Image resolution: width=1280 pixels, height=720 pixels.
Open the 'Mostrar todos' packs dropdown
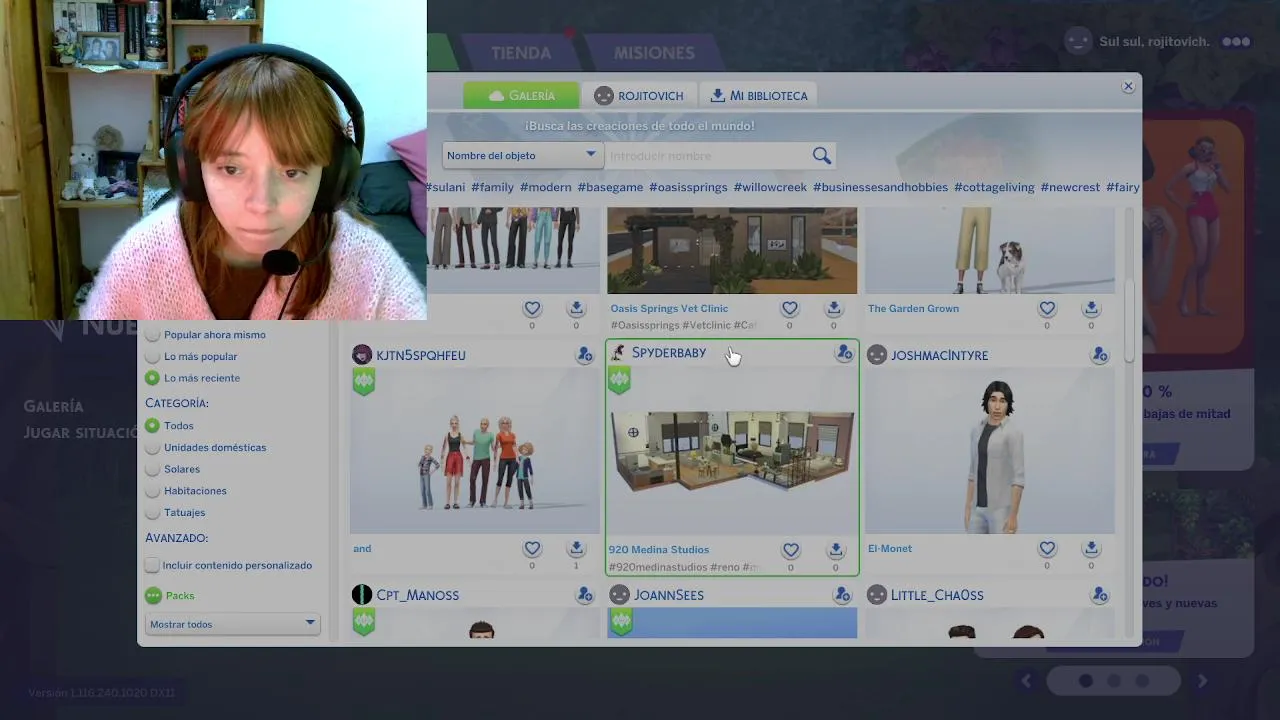click(232, 624)
